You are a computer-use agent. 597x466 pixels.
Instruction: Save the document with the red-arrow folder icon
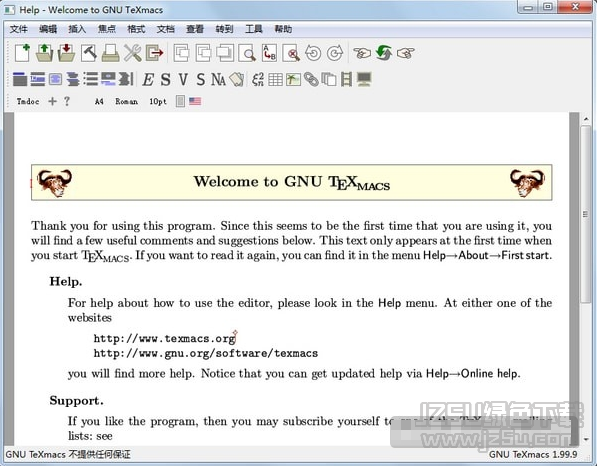click(x=66, y=53)
